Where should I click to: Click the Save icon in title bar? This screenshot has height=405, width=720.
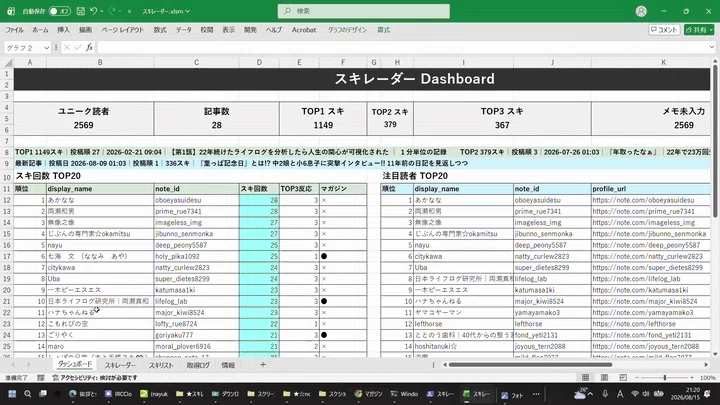point(80,11)
